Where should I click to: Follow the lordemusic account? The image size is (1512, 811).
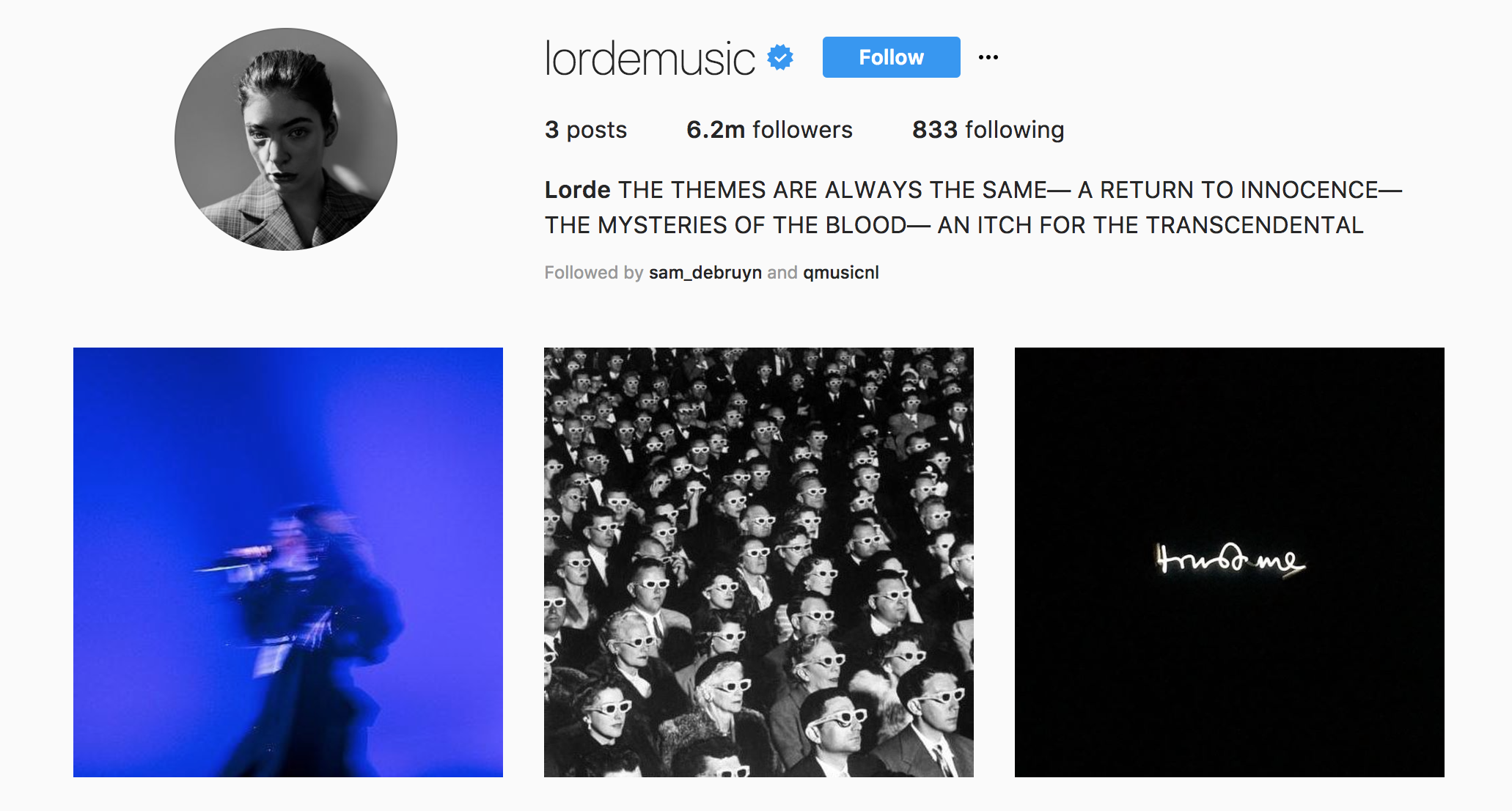891,57
